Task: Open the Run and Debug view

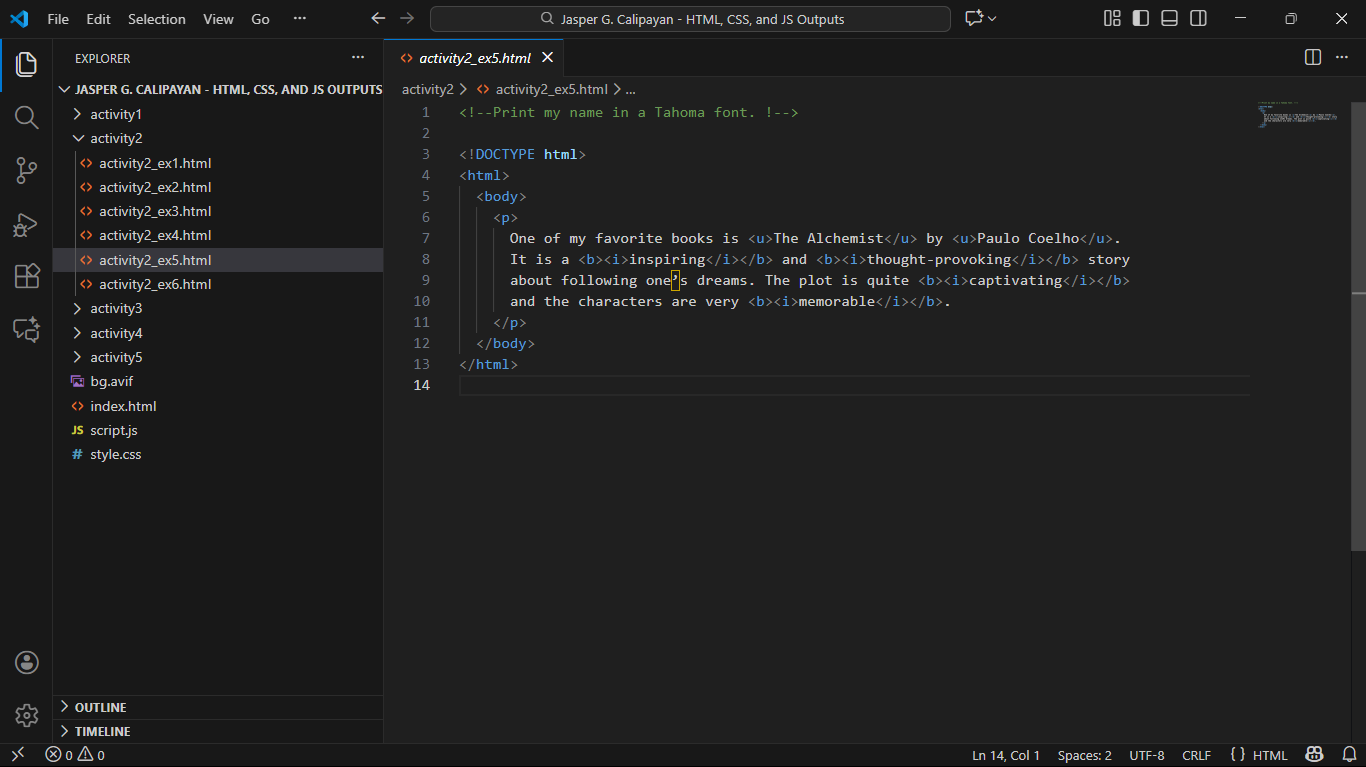Action: pyautogui.click(x=27, y=224)
